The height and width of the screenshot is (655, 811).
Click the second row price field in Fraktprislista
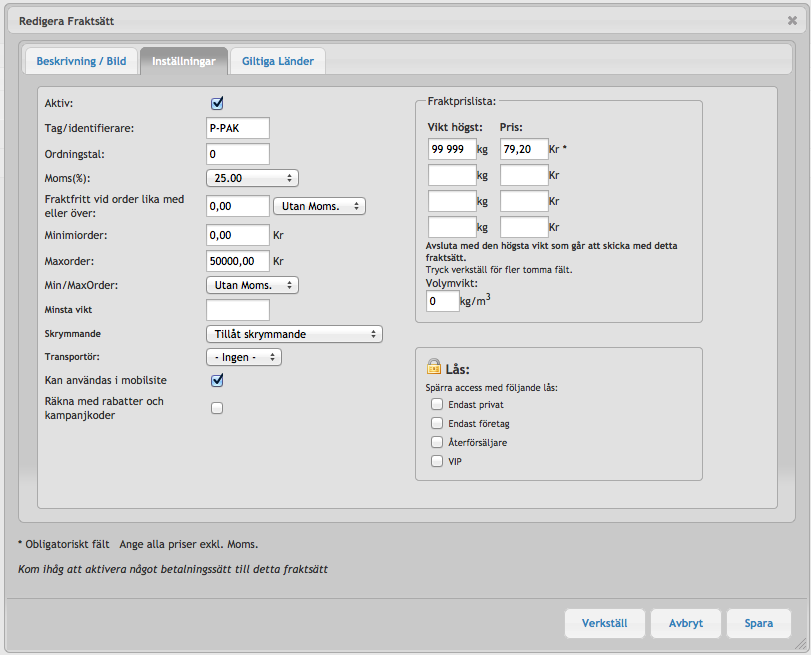point(524,175)
